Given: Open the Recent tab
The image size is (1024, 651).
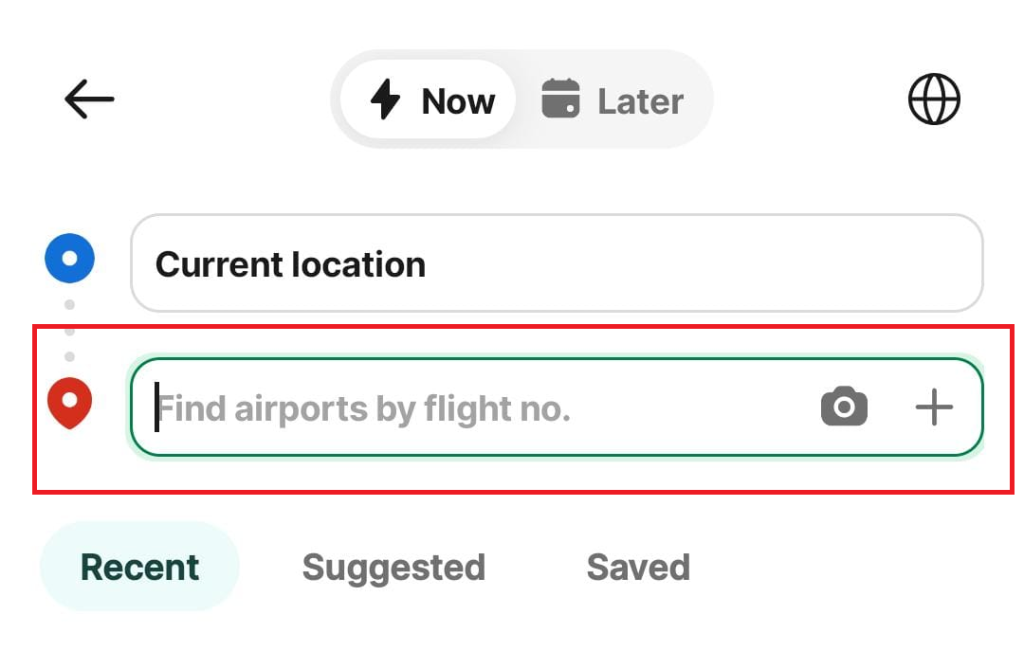Looking at the screenshot, I should coord(140,566).
